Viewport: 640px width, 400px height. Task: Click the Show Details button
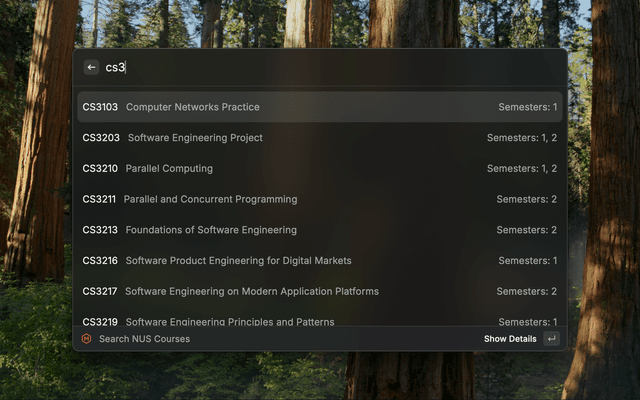pos(510,339)
